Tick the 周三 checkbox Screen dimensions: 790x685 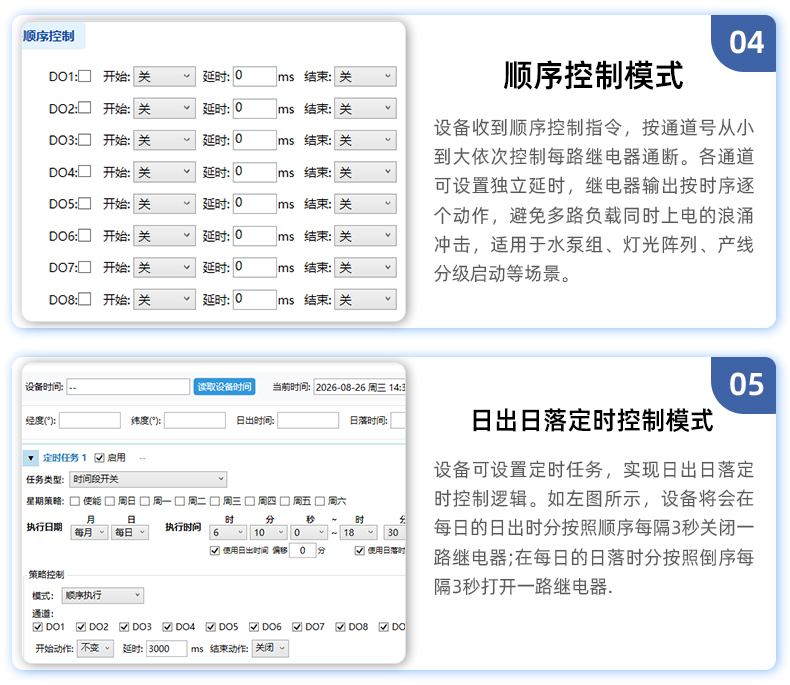click(x=215, y=501)
